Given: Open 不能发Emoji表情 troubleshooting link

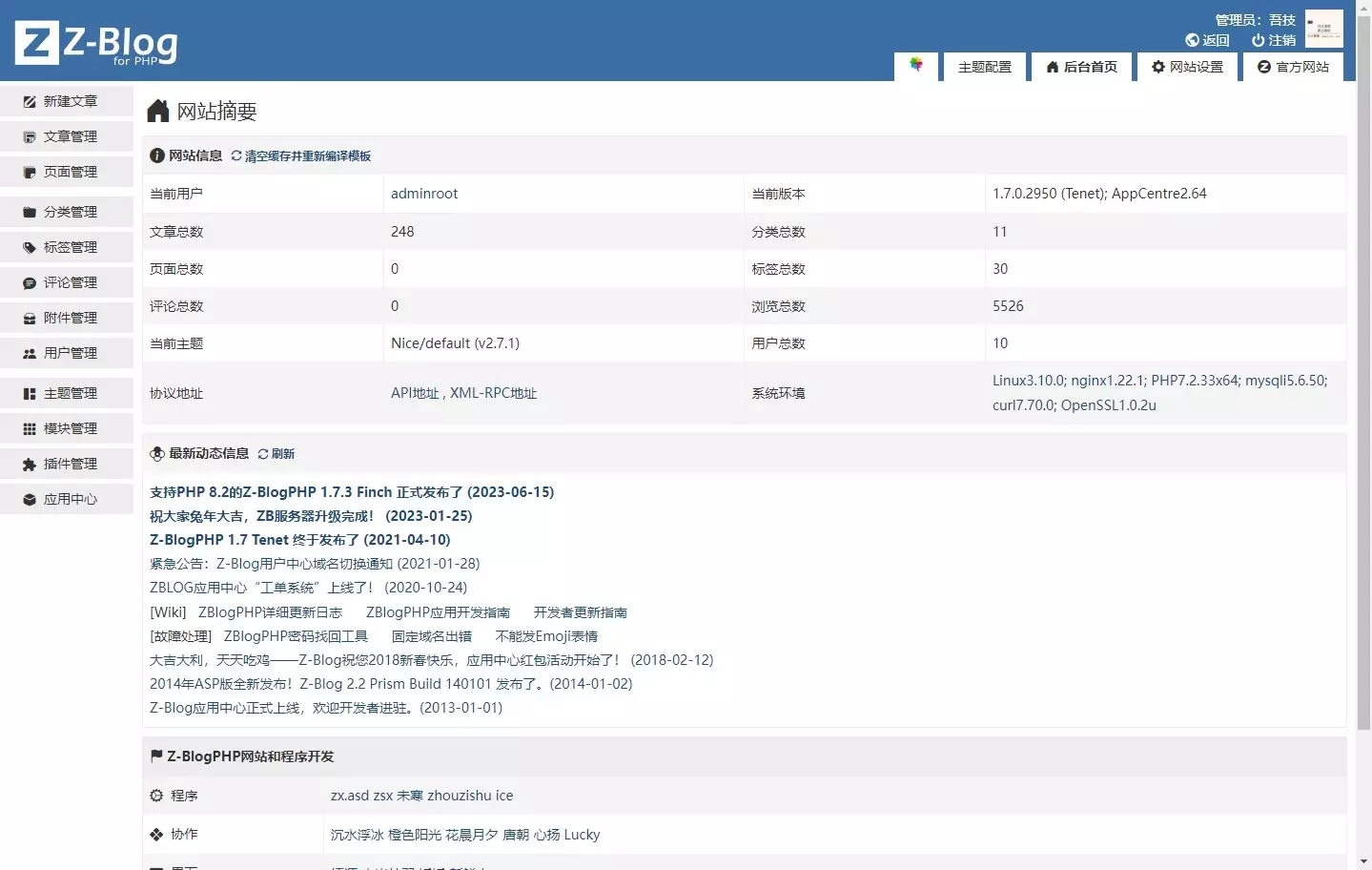Looking at the screenshot, I should tap(547, 636).
